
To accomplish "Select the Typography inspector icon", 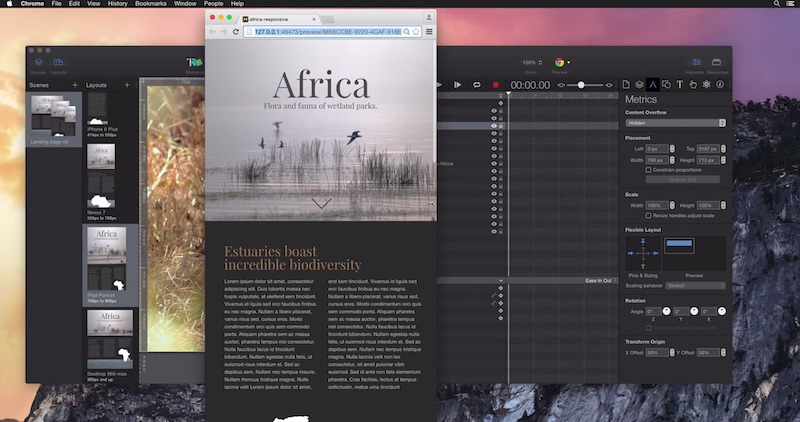I will point(679,85).
